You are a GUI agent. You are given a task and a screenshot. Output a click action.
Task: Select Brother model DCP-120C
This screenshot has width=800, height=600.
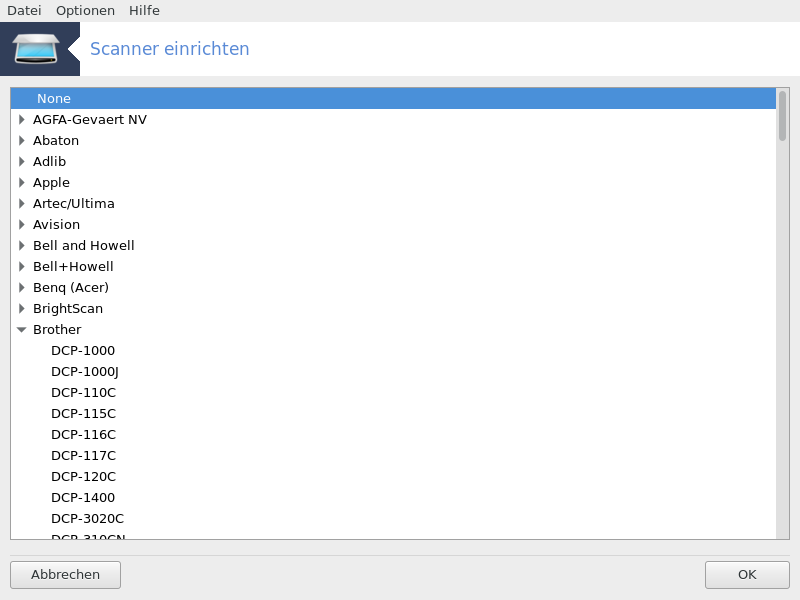click(x=83, y=477)
